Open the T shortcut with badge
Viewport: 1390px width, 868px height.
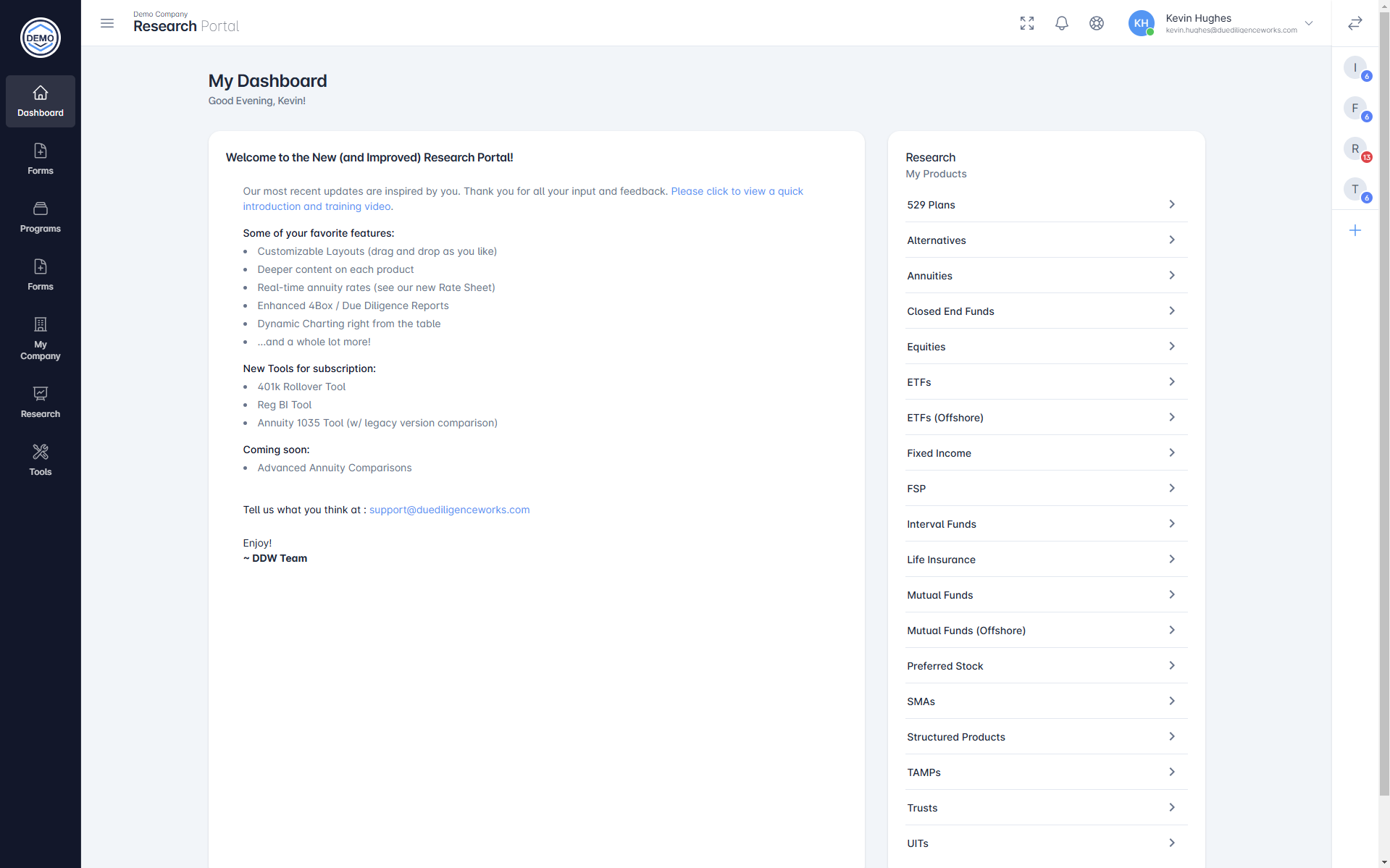pyautogui.click(x=1355, y=190)
